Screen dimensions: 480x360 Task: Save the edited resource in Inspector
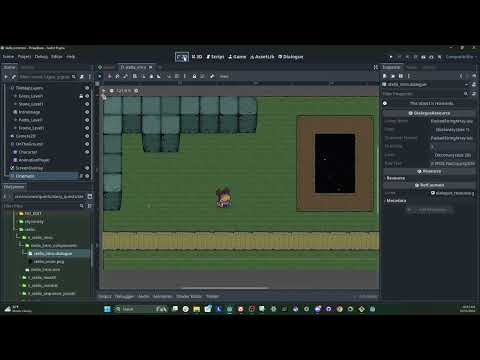click(401, 76)
